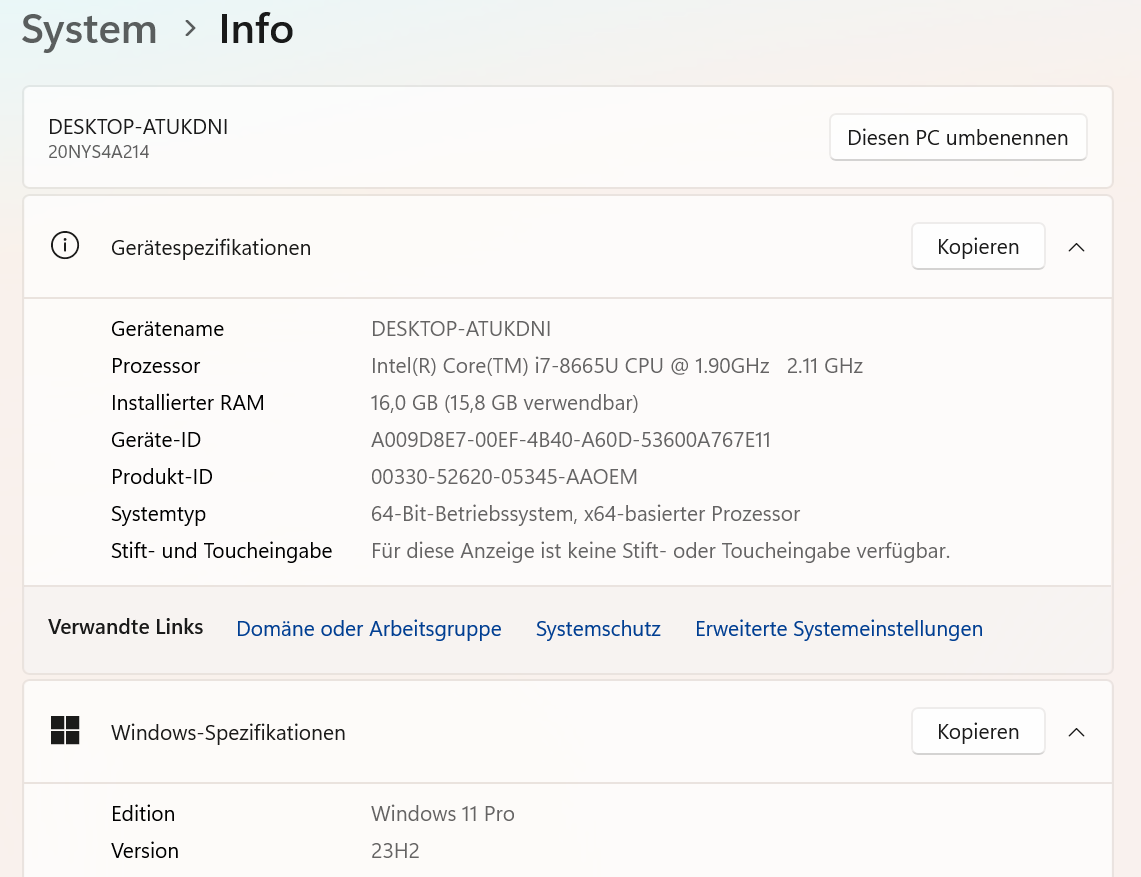Click the Stift- und Toucheingabe value text

click(661, 552)
